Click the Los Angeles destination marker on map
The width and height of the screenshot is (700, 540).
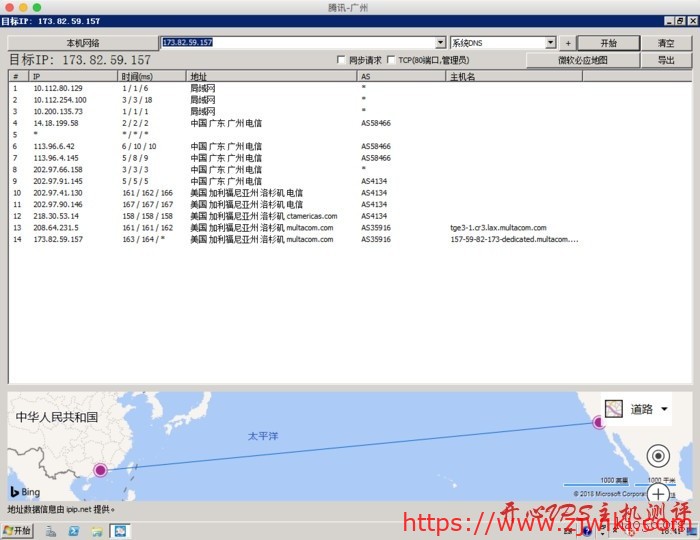pos(599,423)
